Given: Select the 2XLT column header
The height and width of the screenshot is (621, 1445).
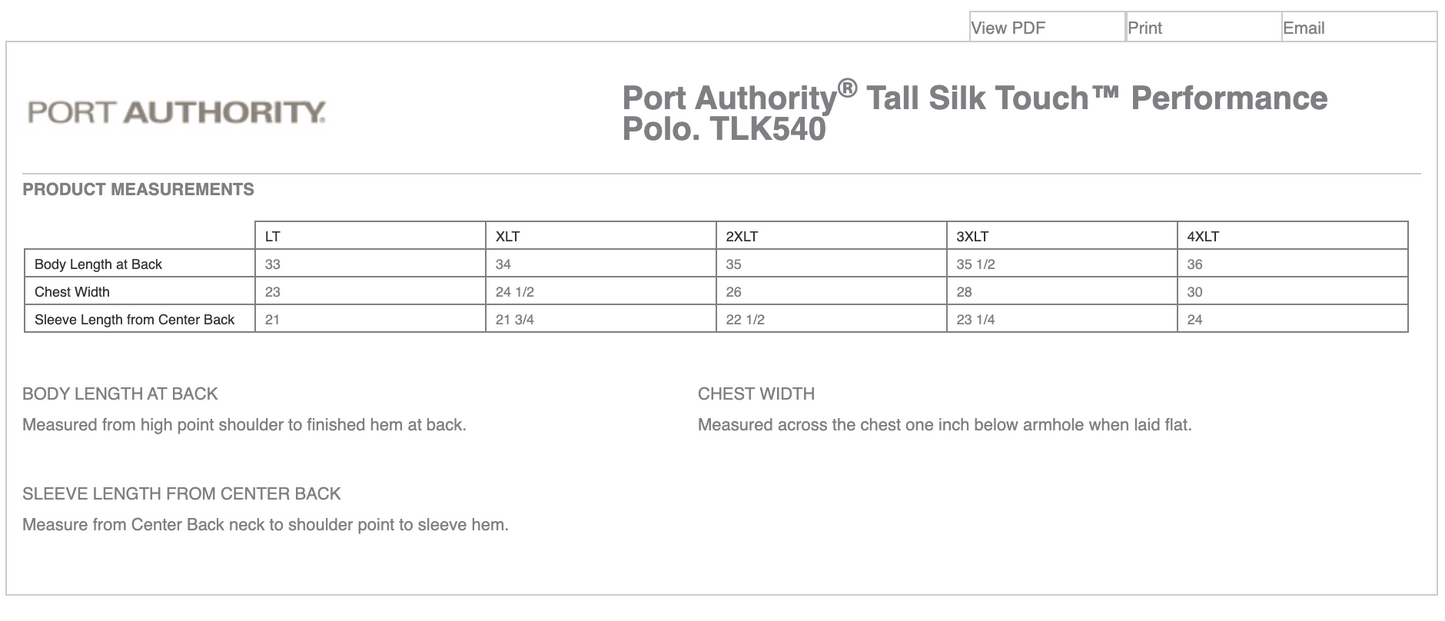Looking at the screenshot, I should coord(742,236).
